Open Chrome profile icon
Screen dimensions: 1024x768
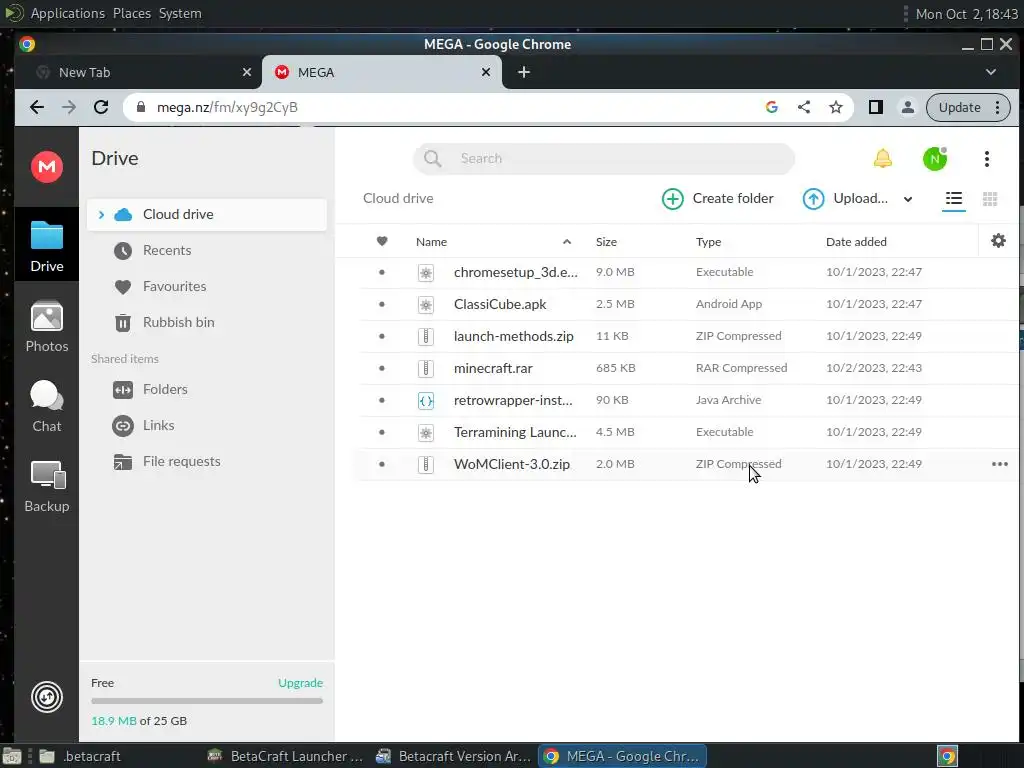click(907, 107)
